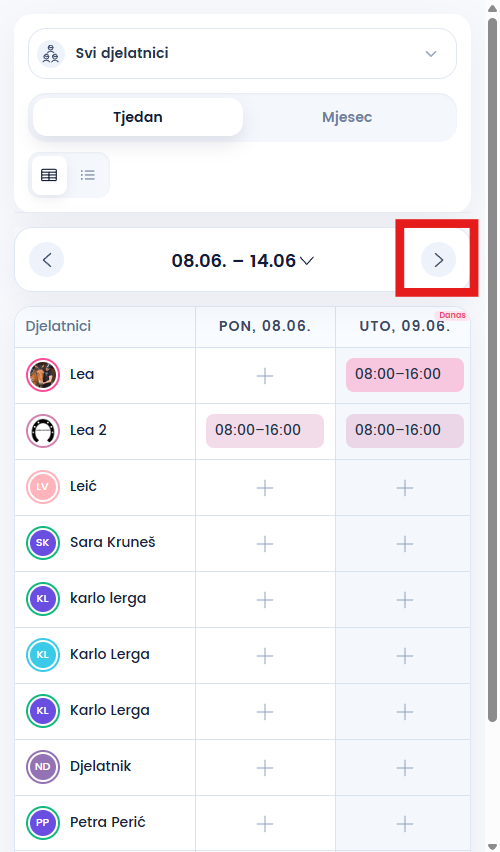Viewport: 500px width, 852px height.
Task: Open the Svi djelatnici employee dropdown
Action: 242,54
